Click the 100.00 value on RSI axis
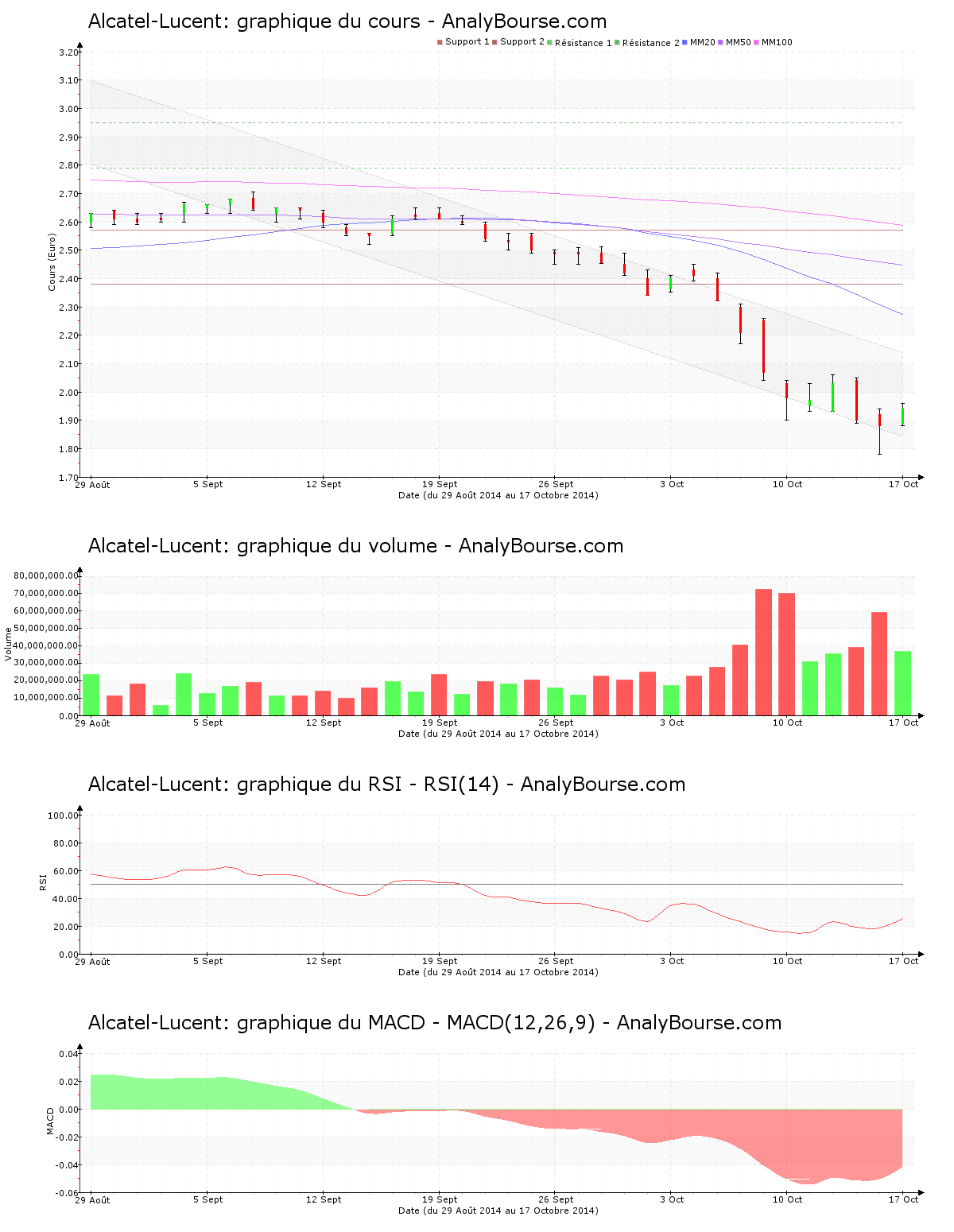The width and height of the screenshot is (954, 1232). [64, 816]
